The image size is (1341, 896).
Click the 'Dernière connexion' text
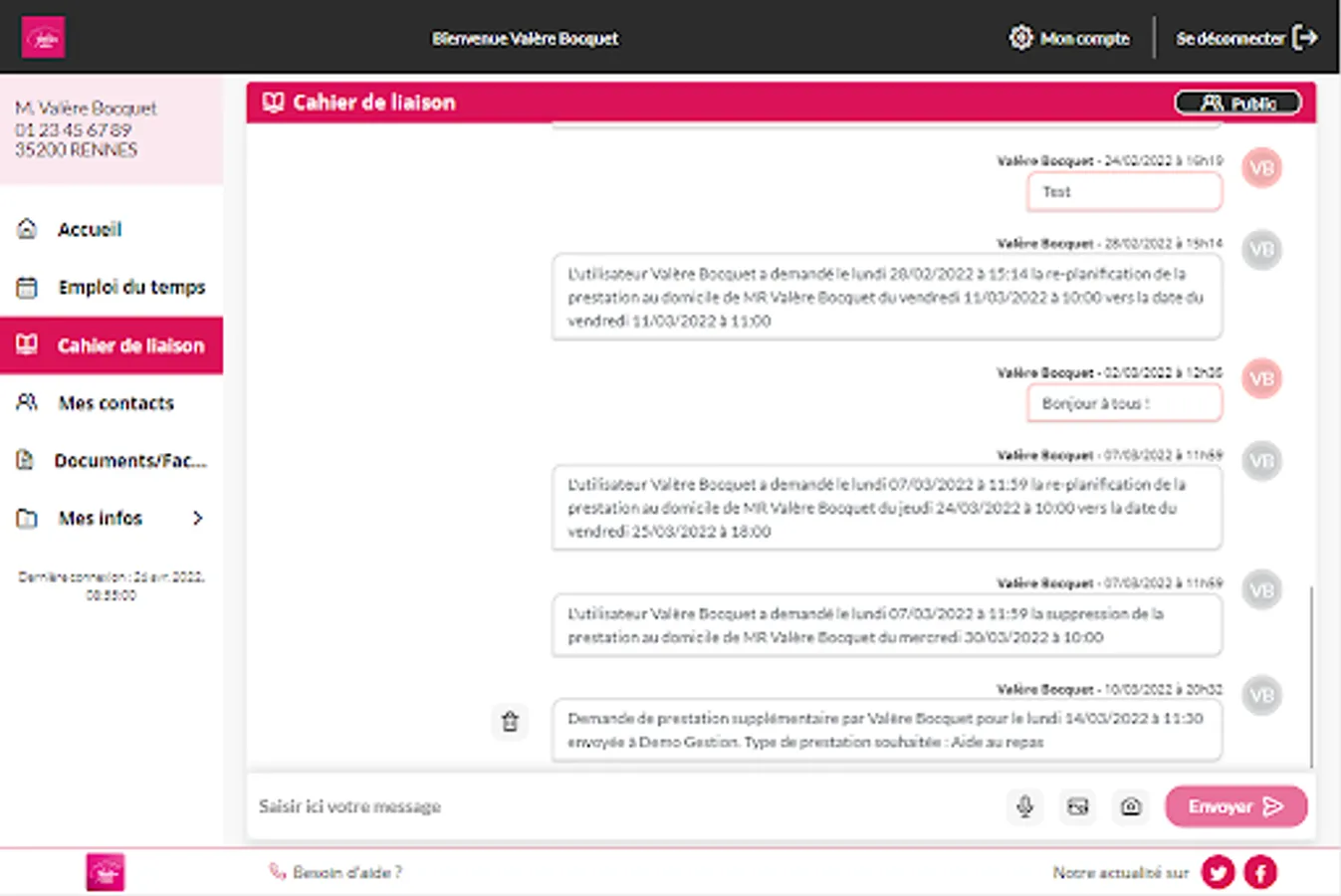(112, 585)
